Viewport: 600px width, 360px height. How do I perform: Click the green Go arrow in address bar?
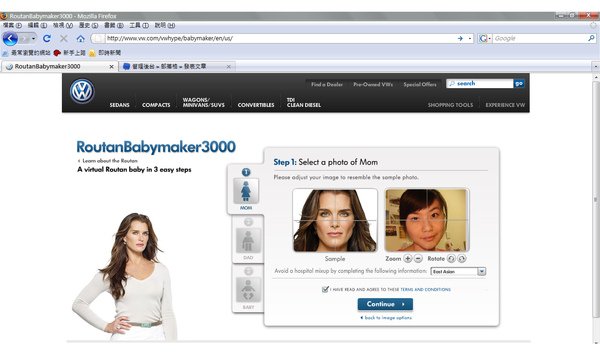[460, 38]
